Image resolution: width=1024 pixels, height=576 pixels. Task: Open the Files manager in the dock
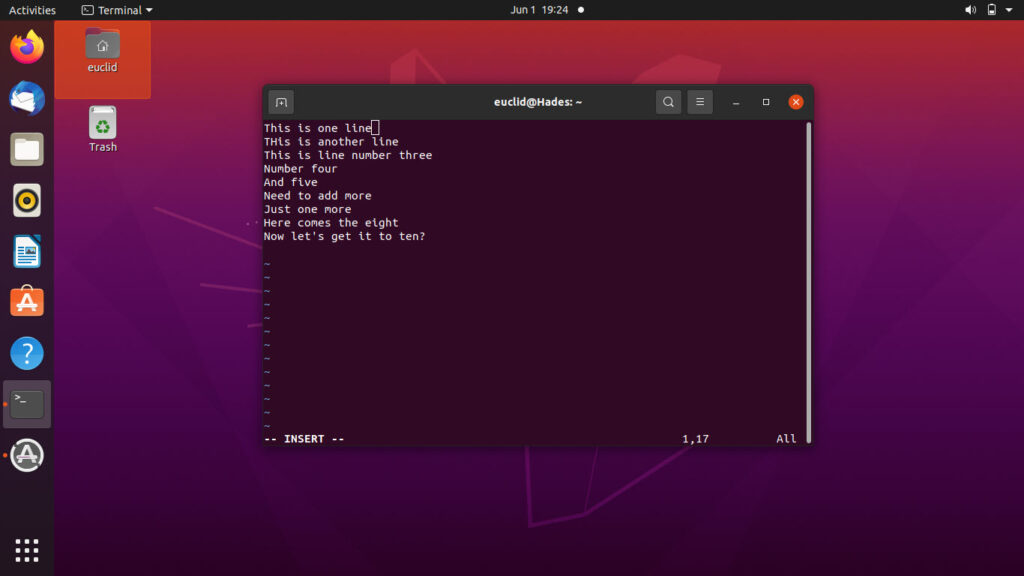[x=27, y=150]
